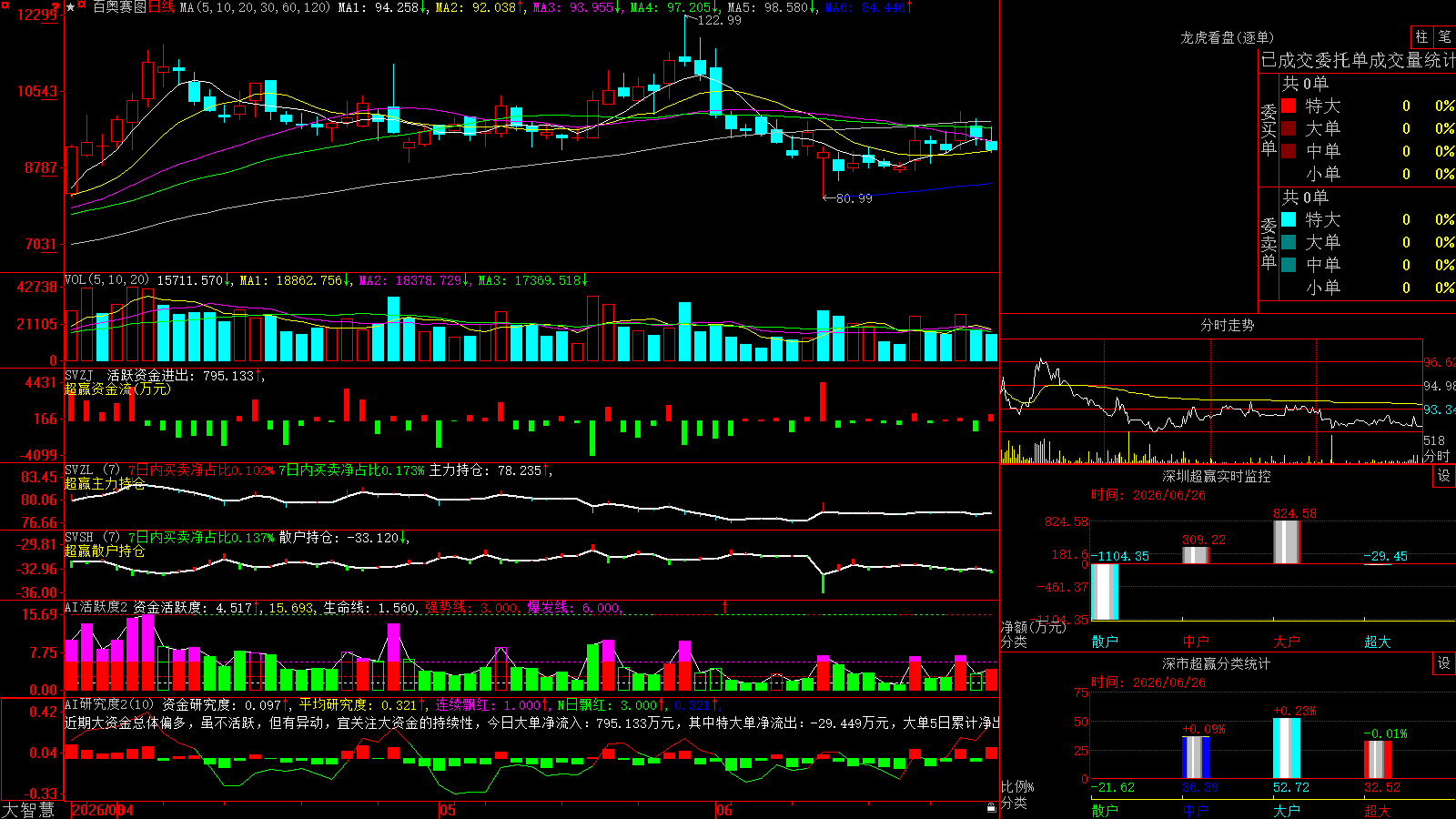Click the cyan 特大 sell order swatch
Viewport: 1456px width, 819px height.
point(1289,219)
